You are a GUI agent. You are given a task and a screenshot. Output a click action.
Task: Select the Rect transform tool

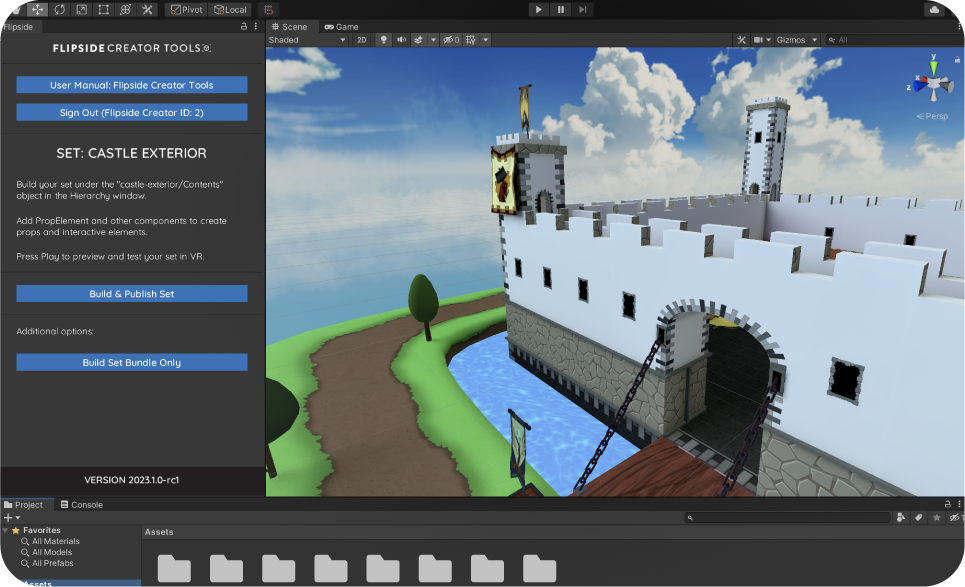click(103, 9)
